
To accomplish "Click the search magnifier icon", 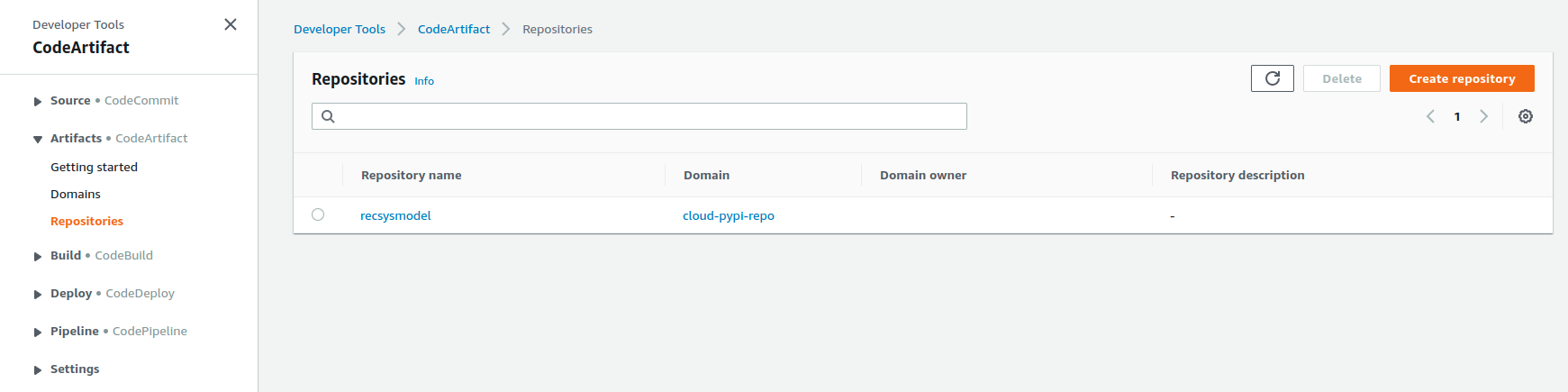I will coord(328,116).
